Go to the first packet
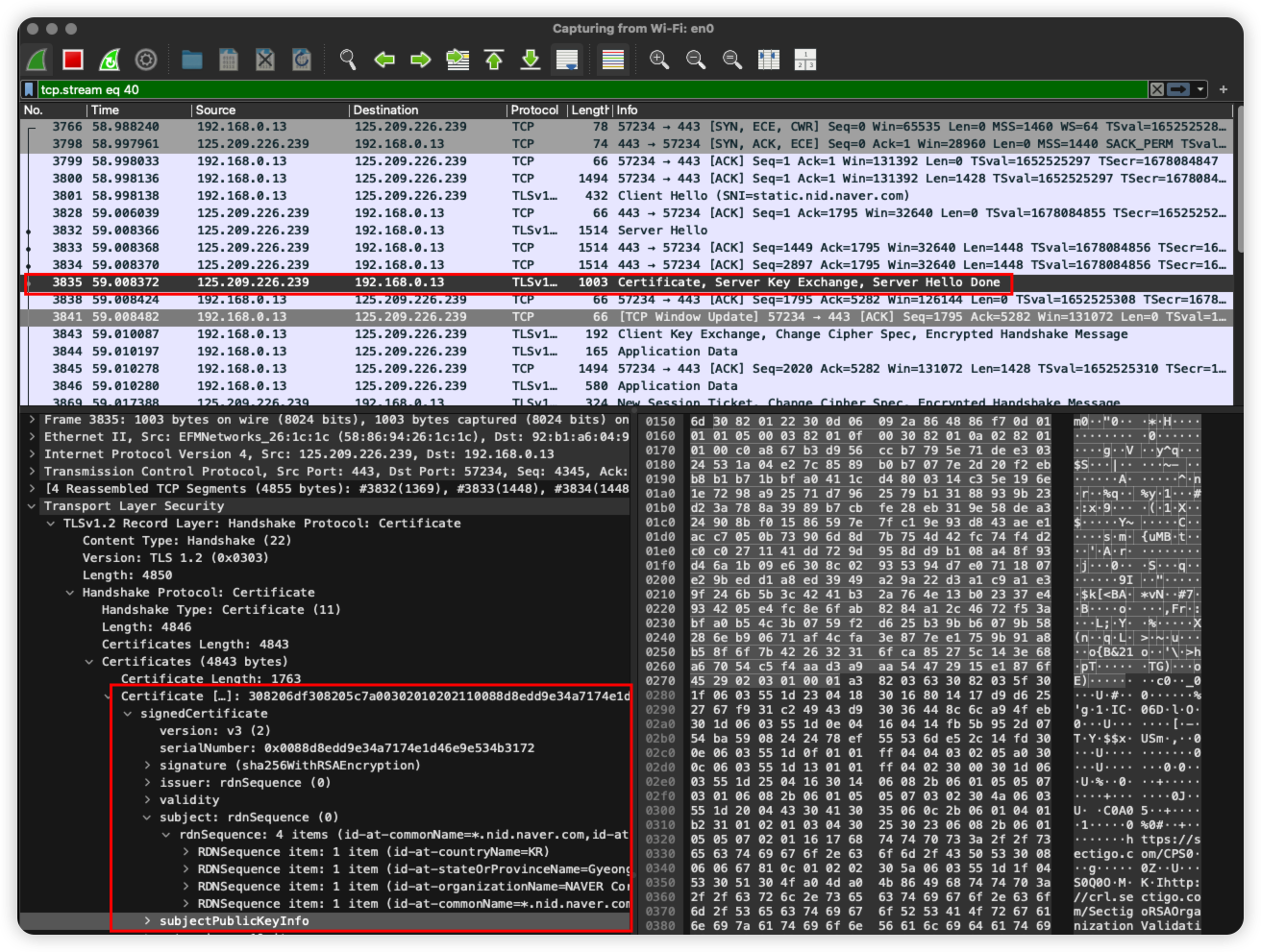Image resolution: width=1261 pixels, height=952 pixels. point(494,61)
